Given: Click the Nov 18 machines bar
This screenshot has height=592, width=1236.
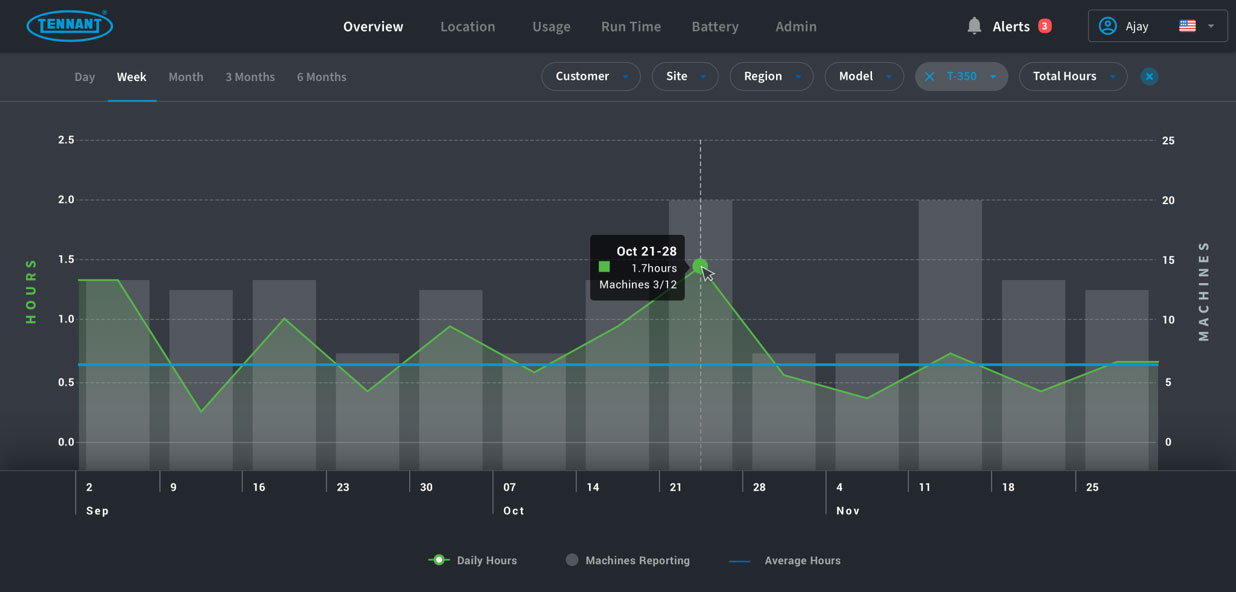Looking at the screenshot, I should click(x=1034, y=375).
